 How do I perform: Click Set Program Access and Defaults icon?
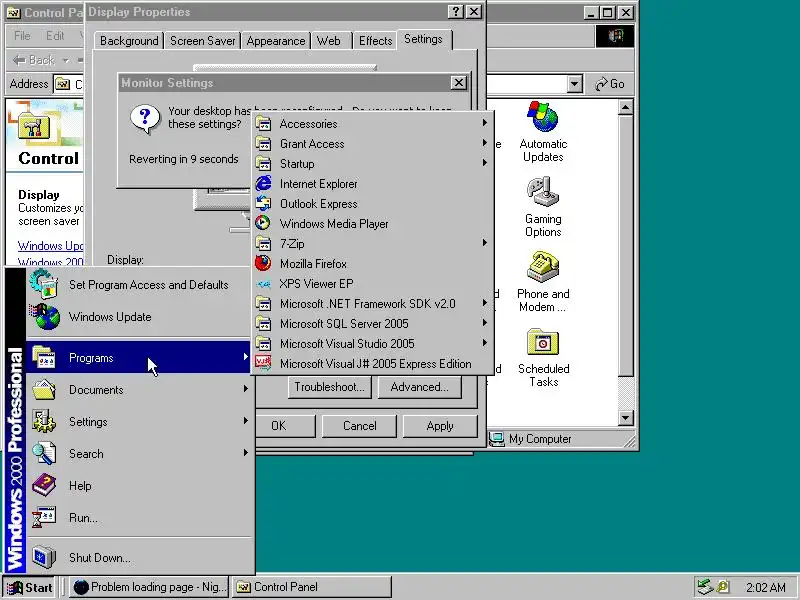pyautogui.click(x=44, y=284)
